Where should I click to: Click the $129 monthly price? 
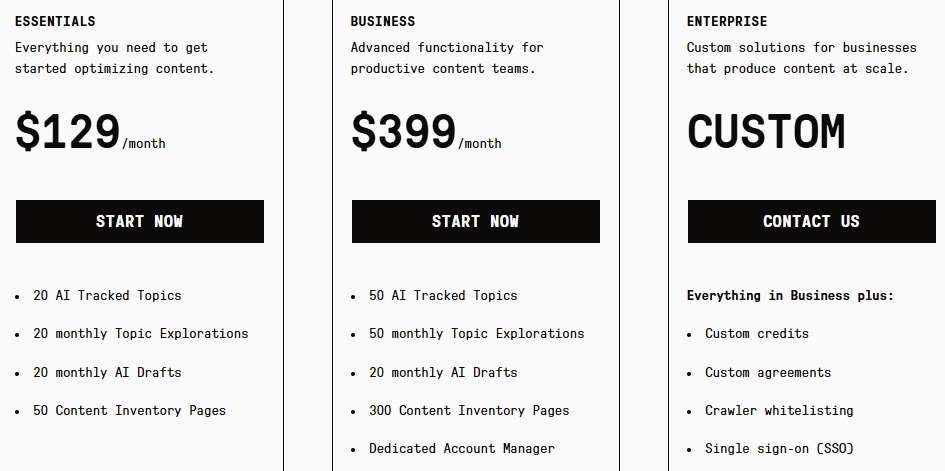coord(68,132)
